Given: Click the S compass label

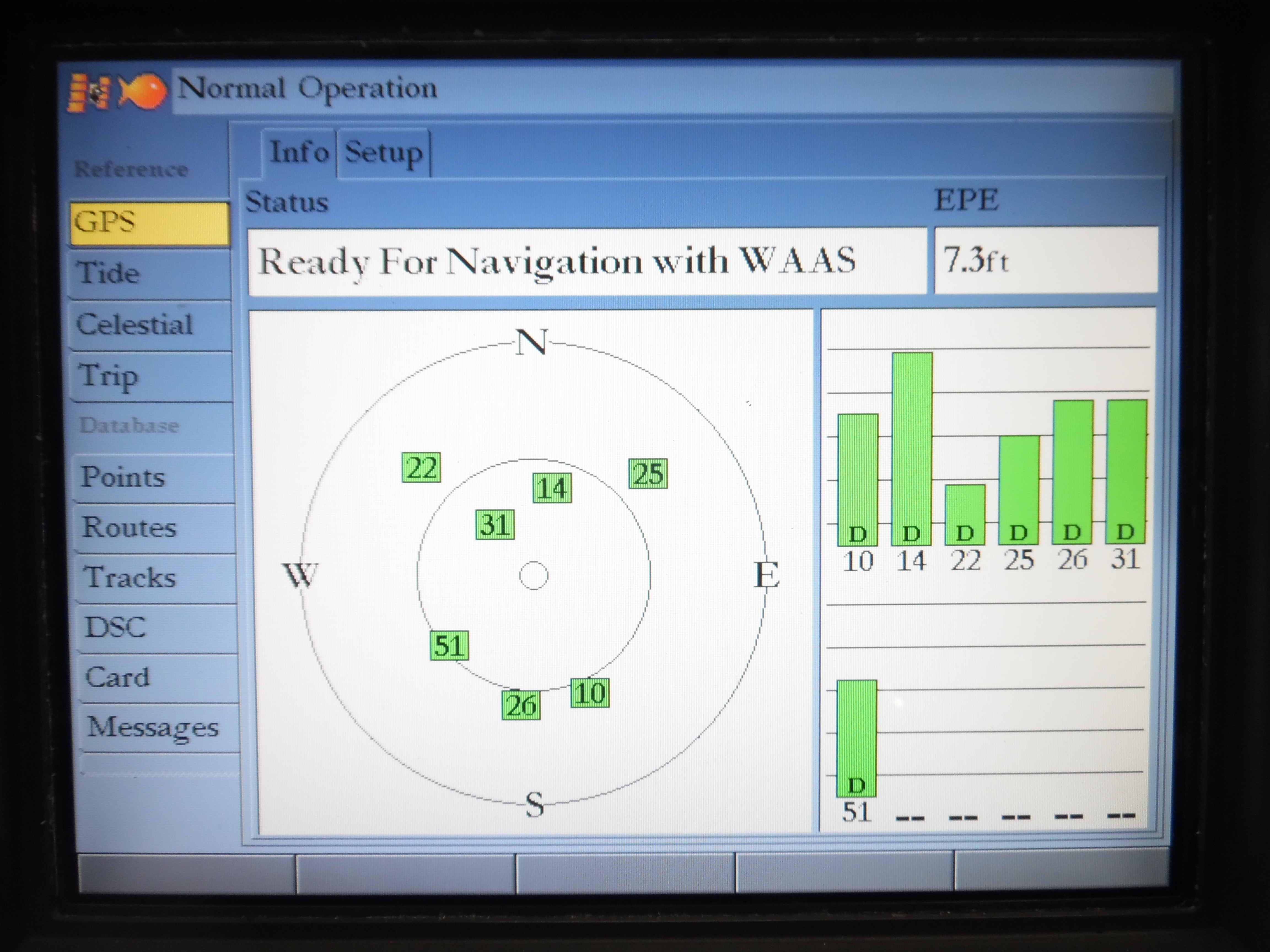Looking at the screenshot, I should pyautogui.click(x=534, y=805).
